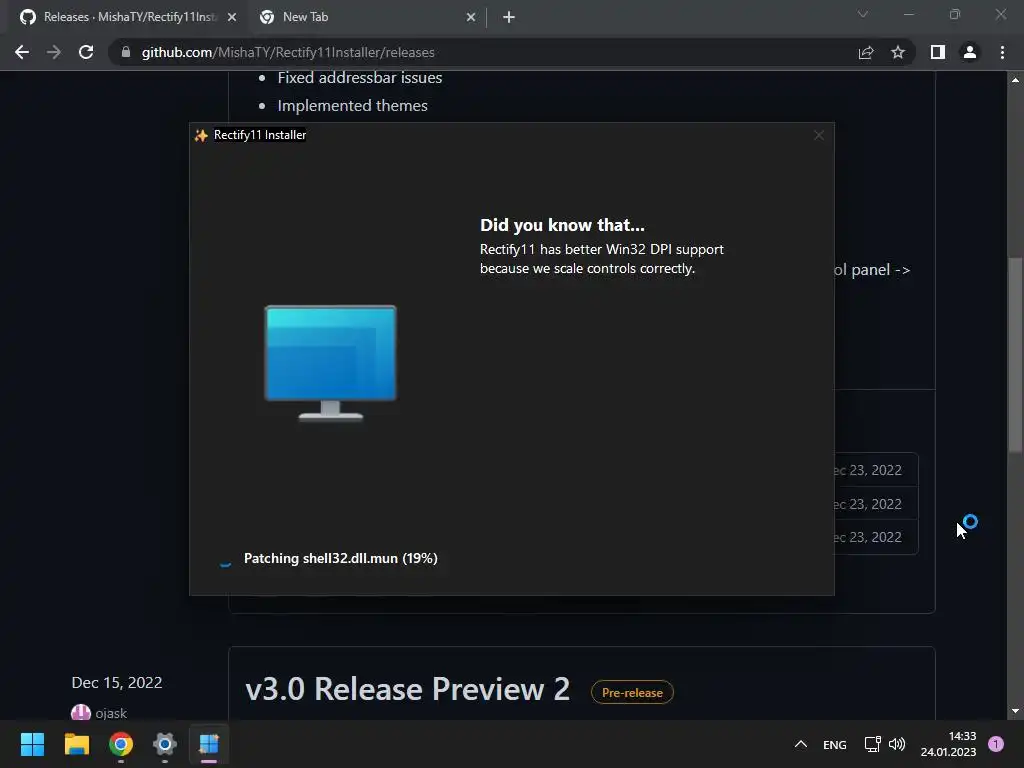Click the blue monitor illustration in the installer
Image resolution: width=1024 pixels, height=768 pixels.
click(x=330, y=362)
